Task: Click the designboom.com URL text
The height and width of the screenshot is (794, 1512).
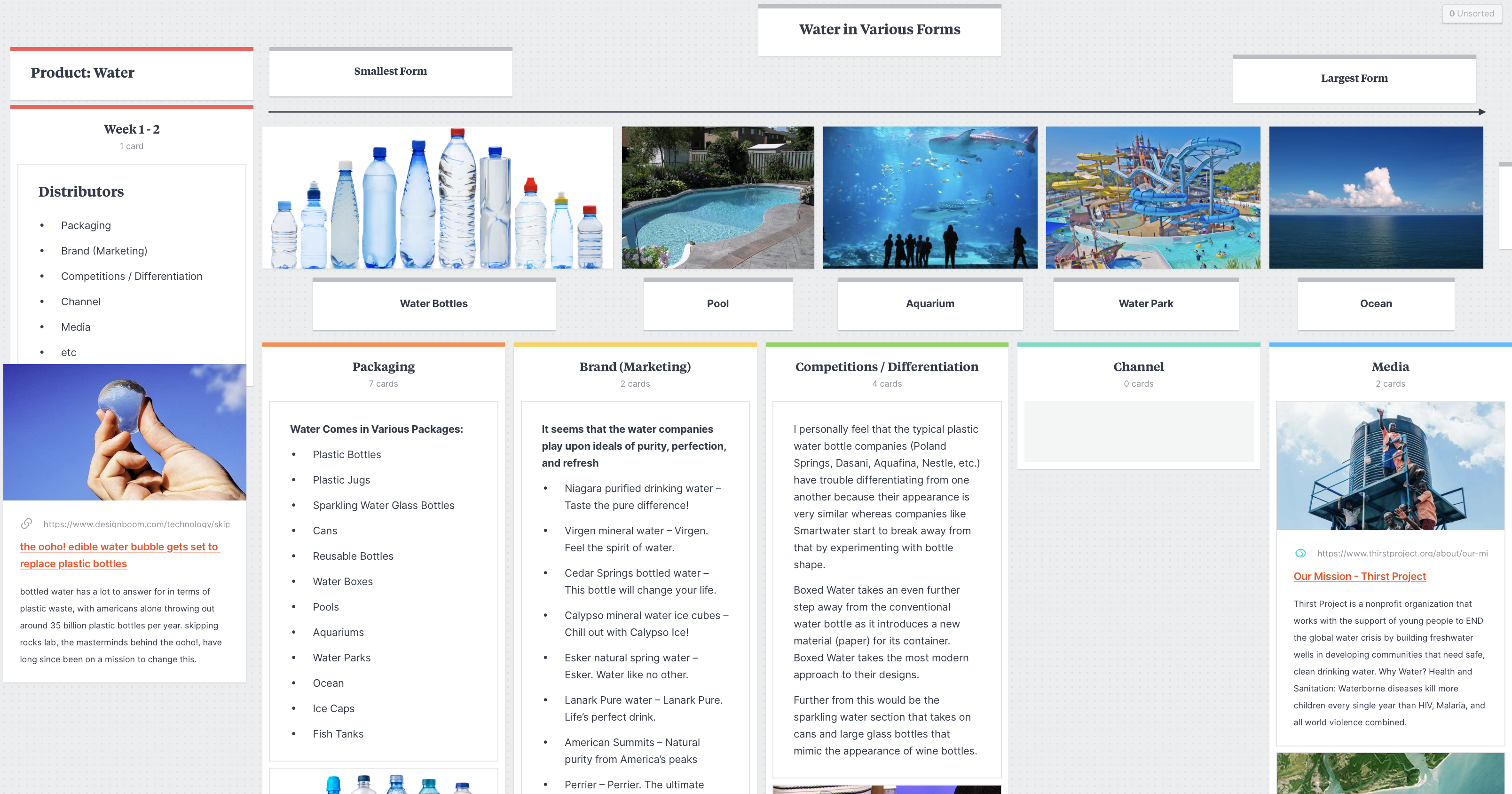Action: tap(136, 524)
